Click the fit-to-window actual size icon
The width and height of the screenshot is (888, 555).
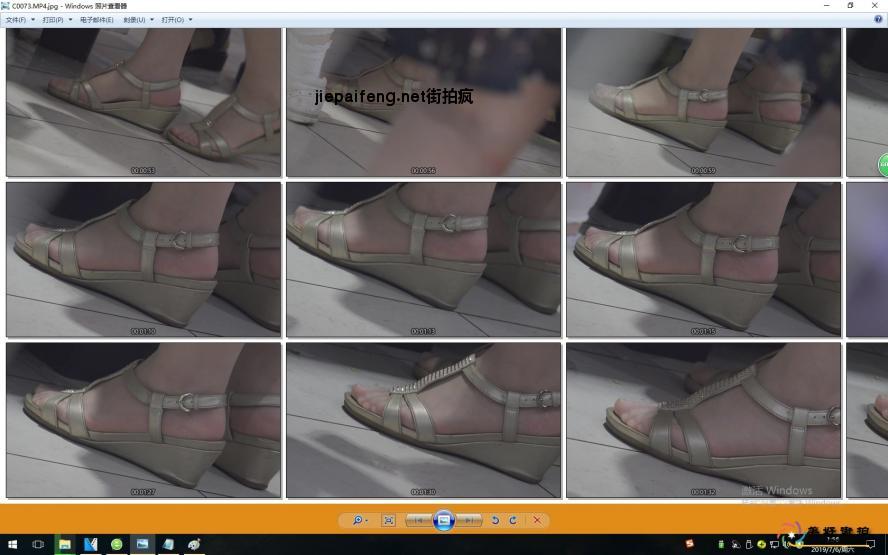click(x=389, y=520)
